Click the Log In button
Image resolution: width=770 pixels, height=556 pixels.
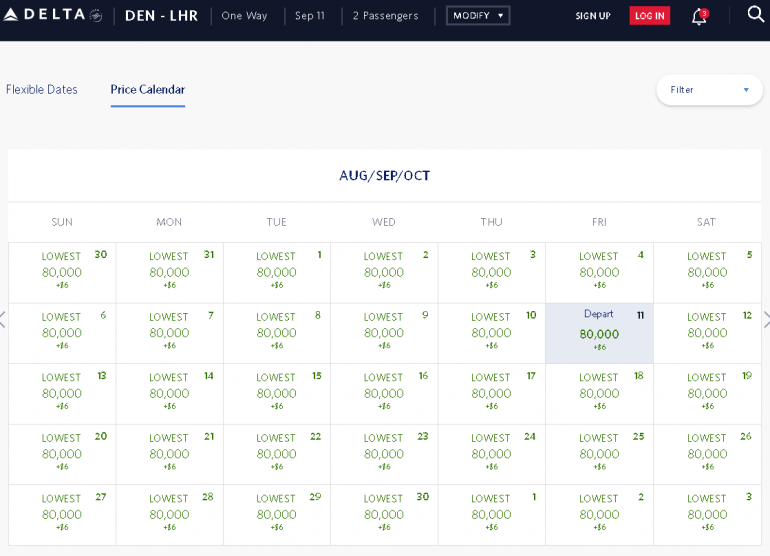(649, 16)
